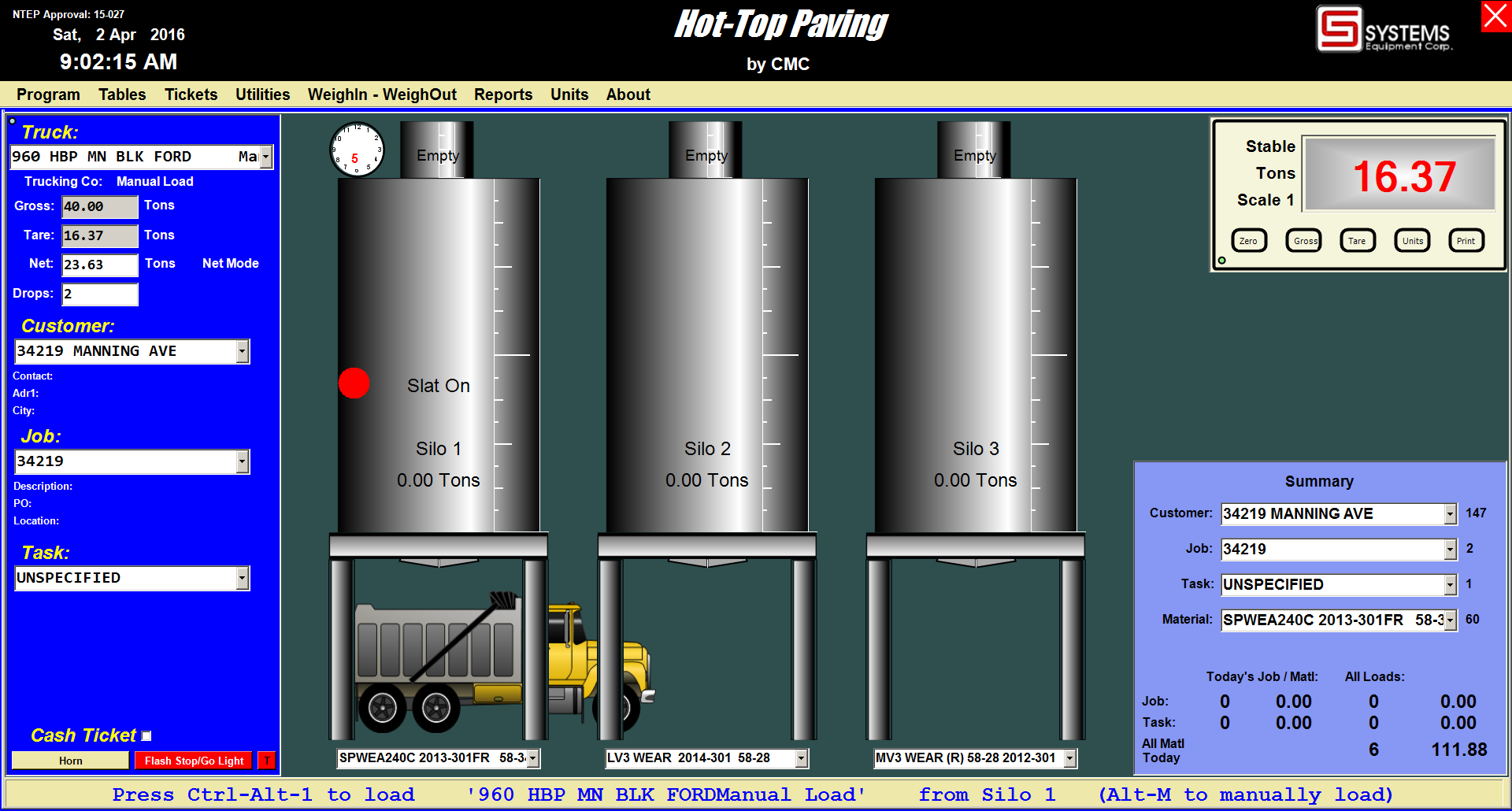Open the Tickets menu

pyautogui.click(x=191, y=94)
